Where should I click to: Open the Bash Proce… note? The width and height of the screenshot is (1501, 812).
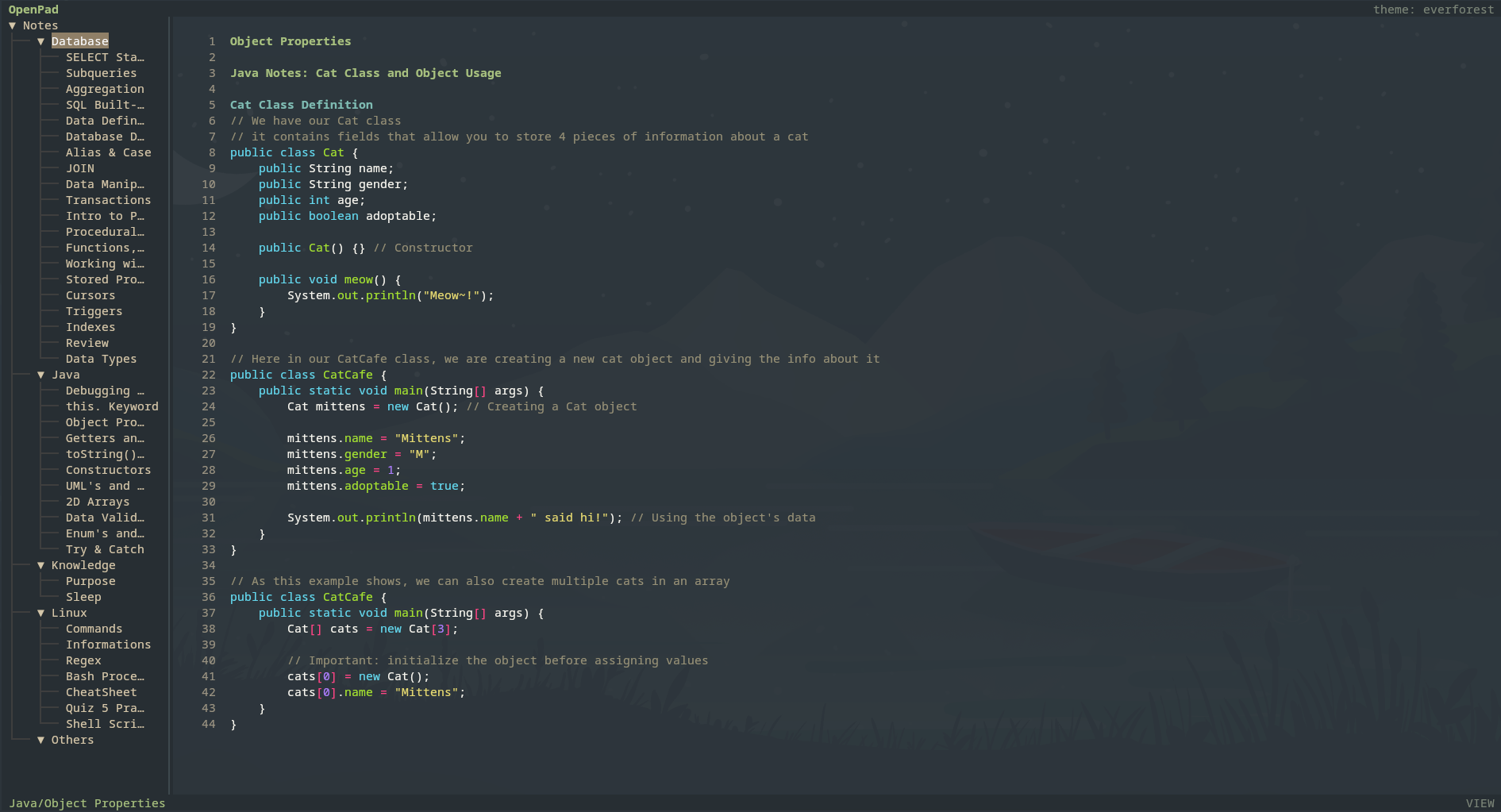(105, 676)
